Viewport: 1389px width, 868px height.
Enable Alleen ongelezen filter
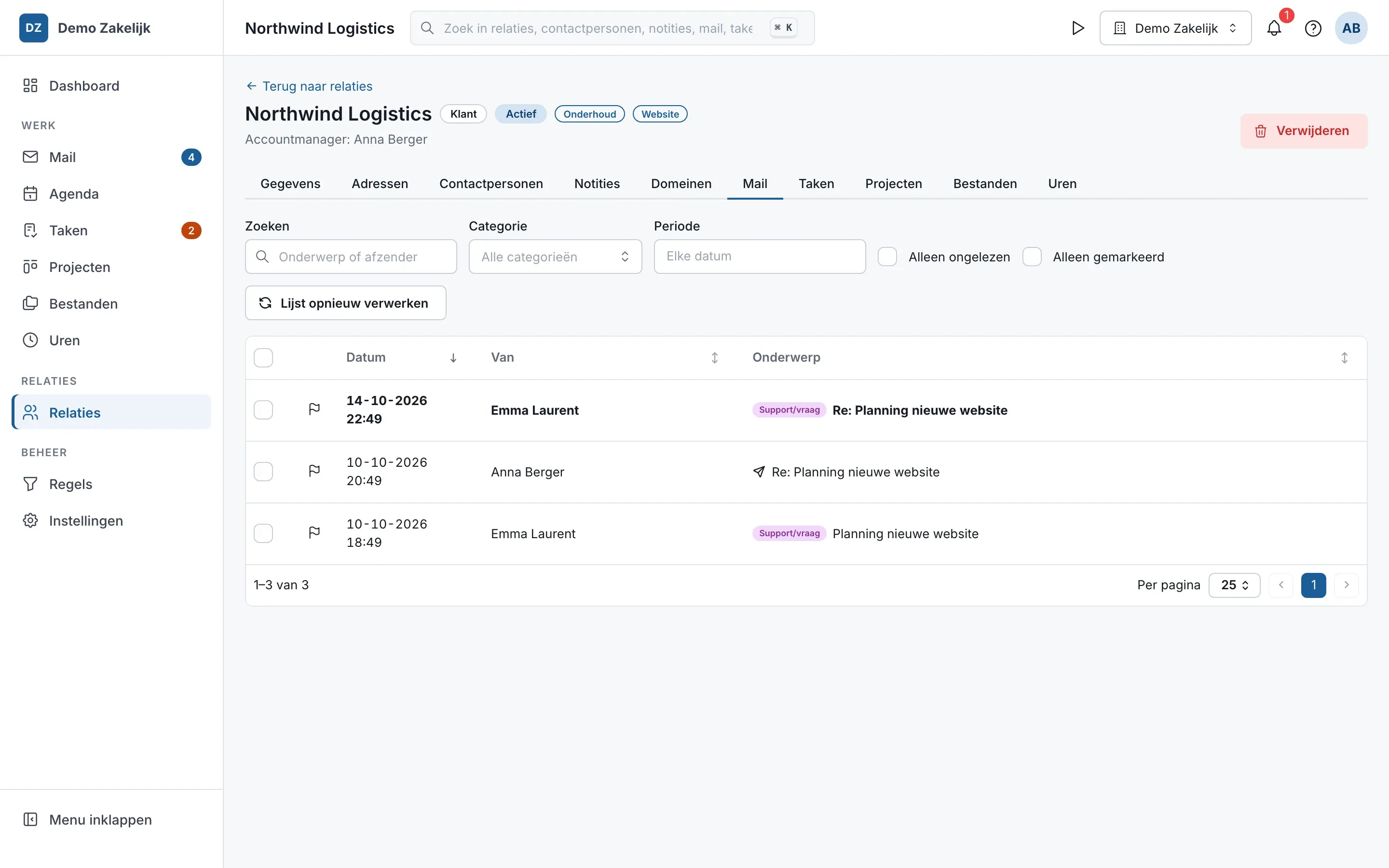click(887, 257)
